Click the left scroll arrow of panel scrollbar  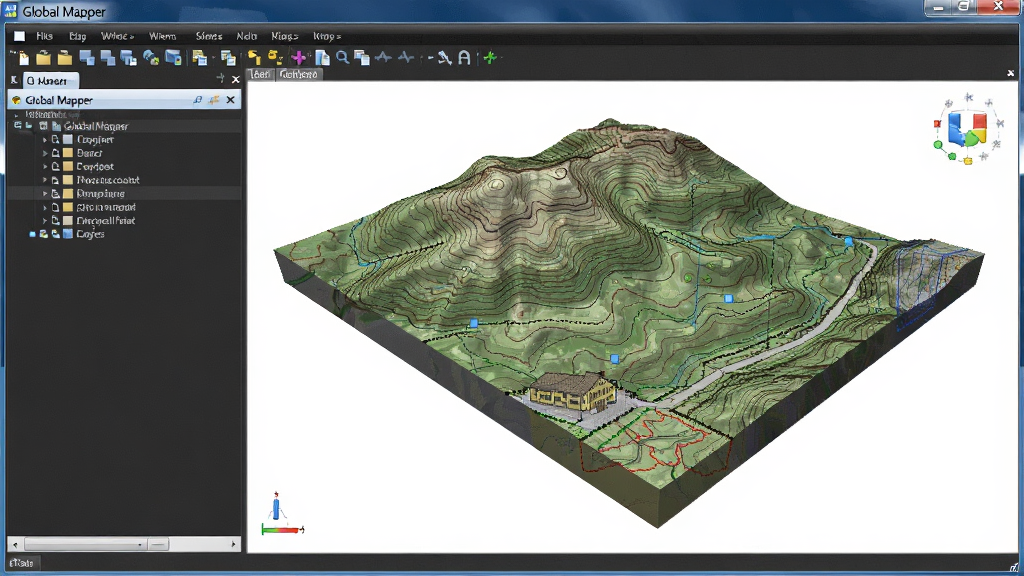tap(15, 543)
